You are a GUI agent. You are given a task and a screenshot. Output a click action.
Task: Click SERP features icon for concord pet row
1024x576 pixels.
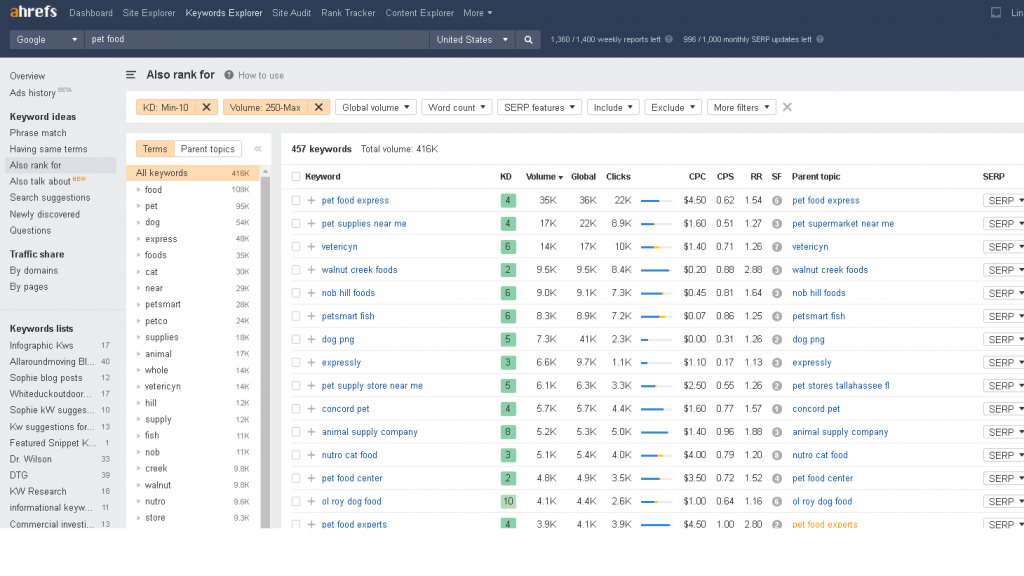(x=776, y=409)
